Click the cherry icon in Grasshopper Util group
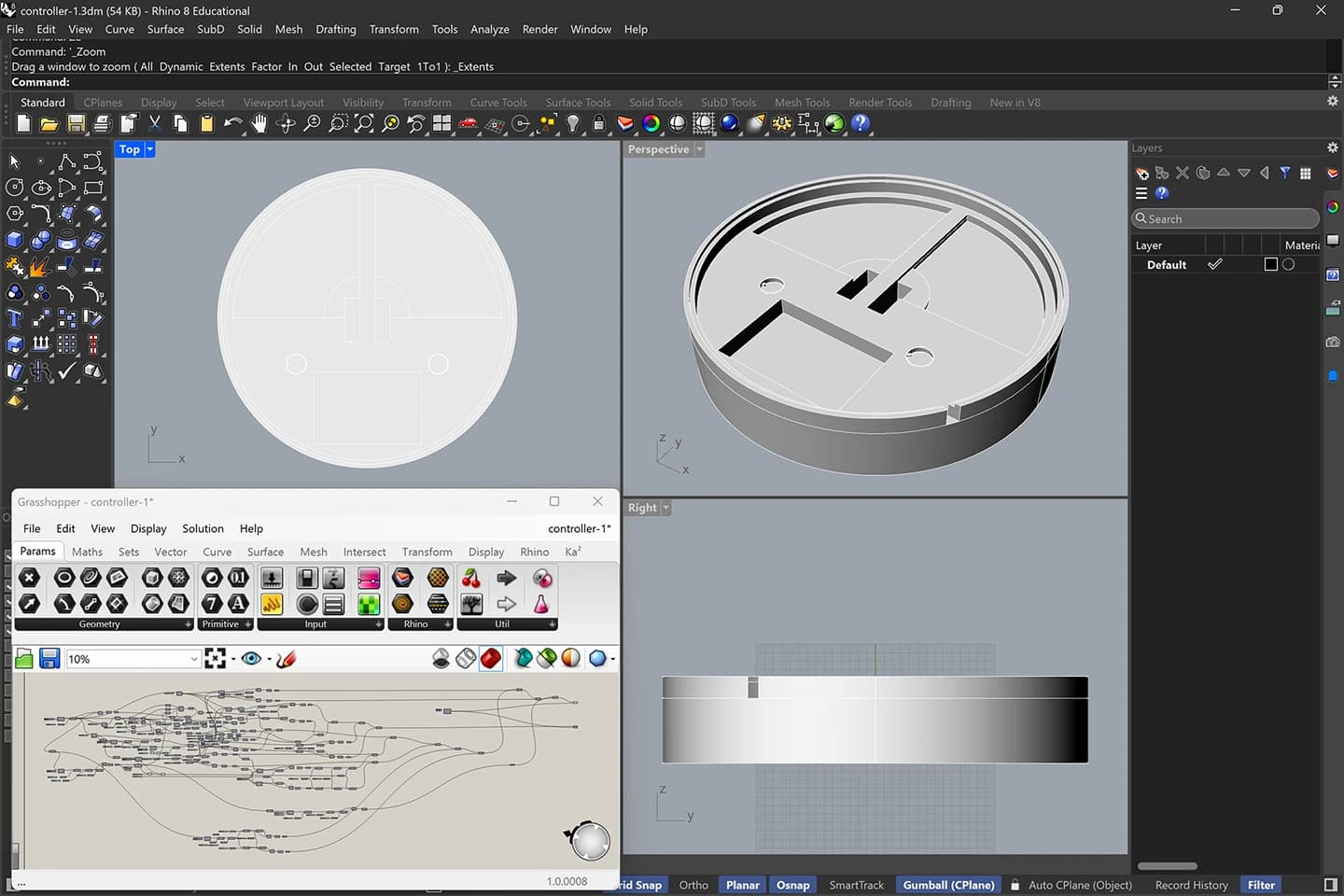This screenshot has height=896, width=1344. click(471, 579)
